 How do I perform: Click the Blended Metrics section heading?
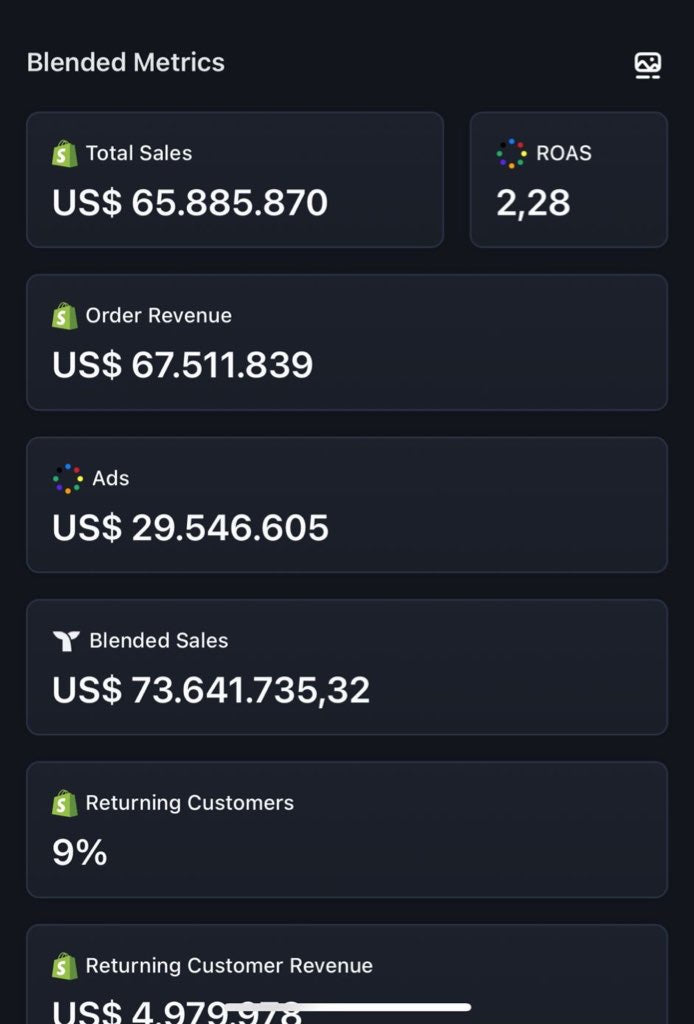coord(126,62)
